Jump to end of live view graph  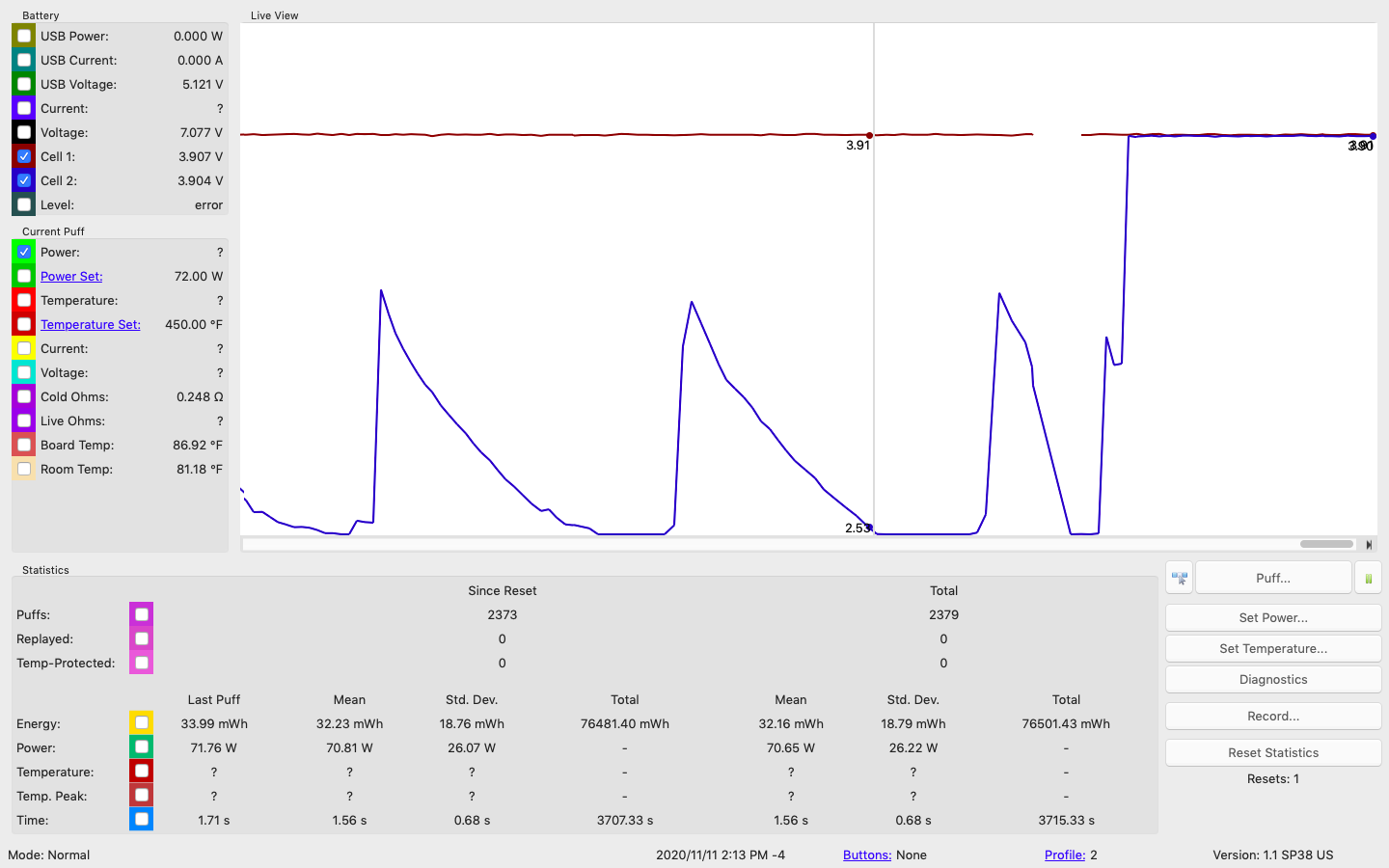[x=1369, y=544]
